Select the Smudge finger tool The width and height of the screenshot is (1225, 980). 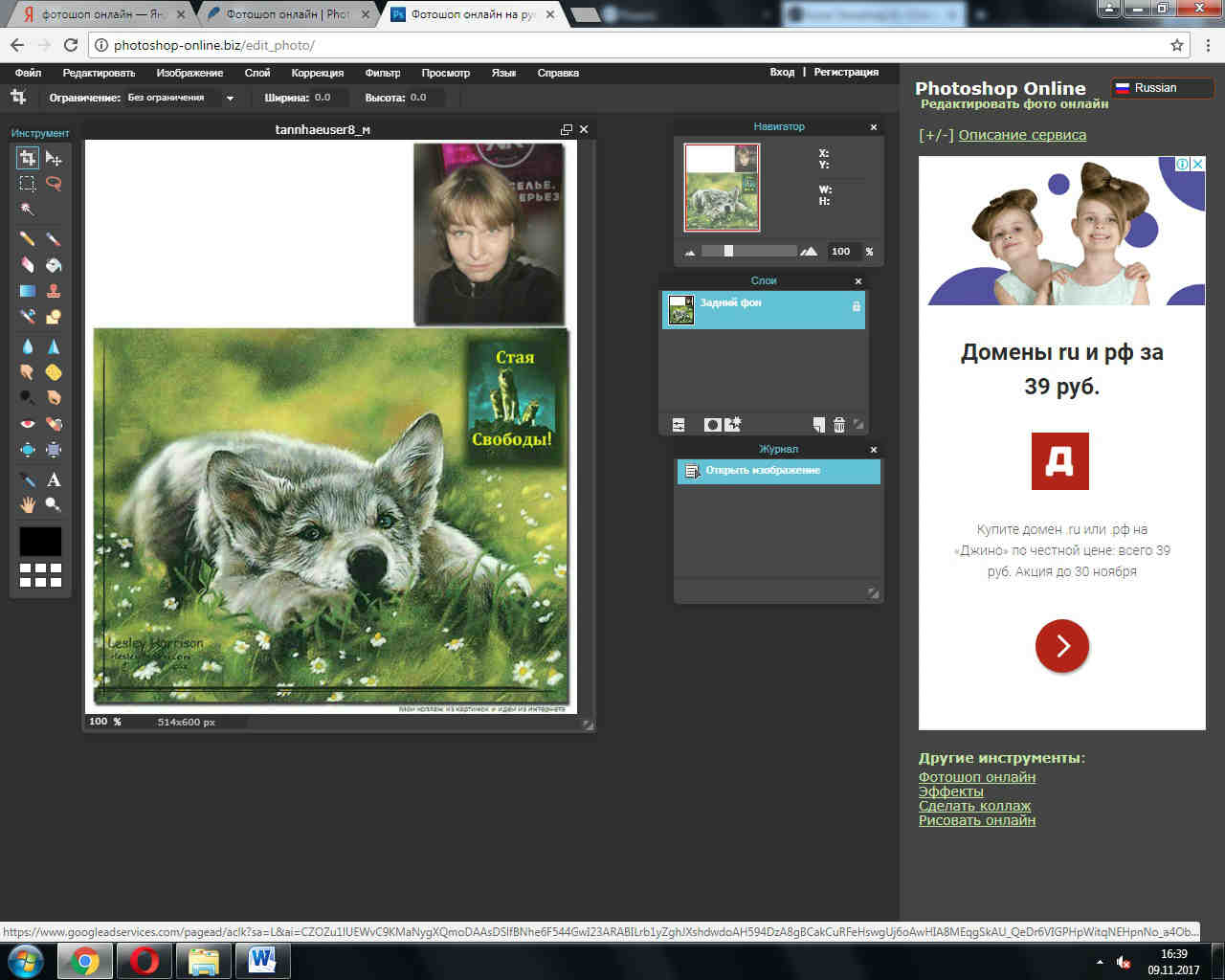click(28, 371)
